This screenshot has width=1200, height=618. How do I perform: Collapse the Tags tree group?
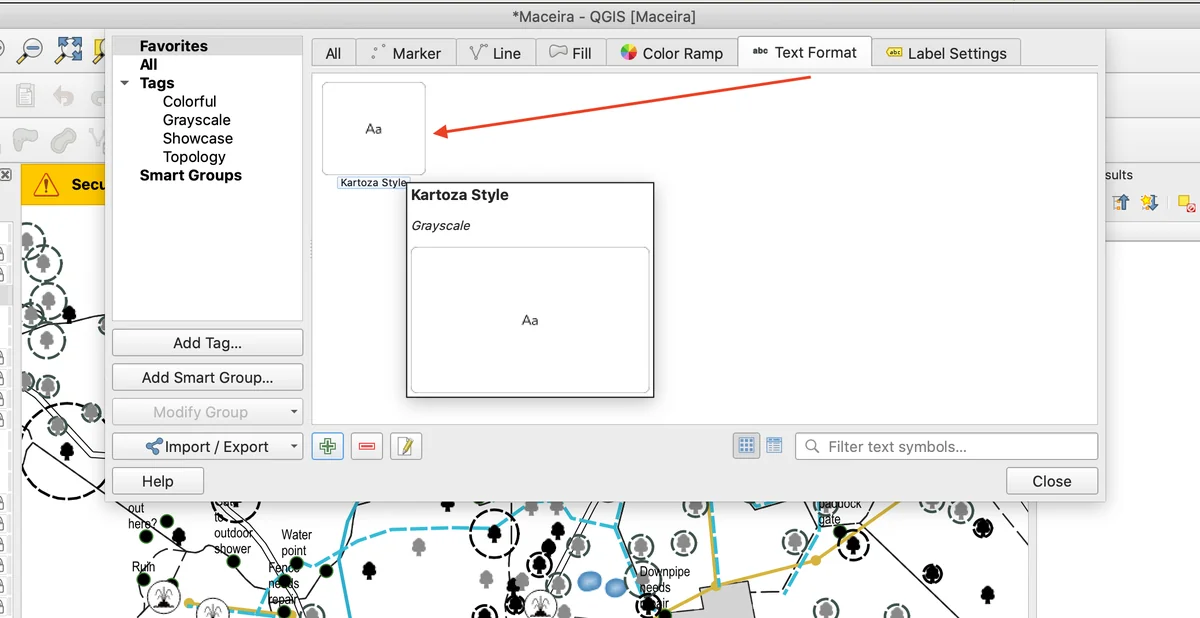pos(125,83)
